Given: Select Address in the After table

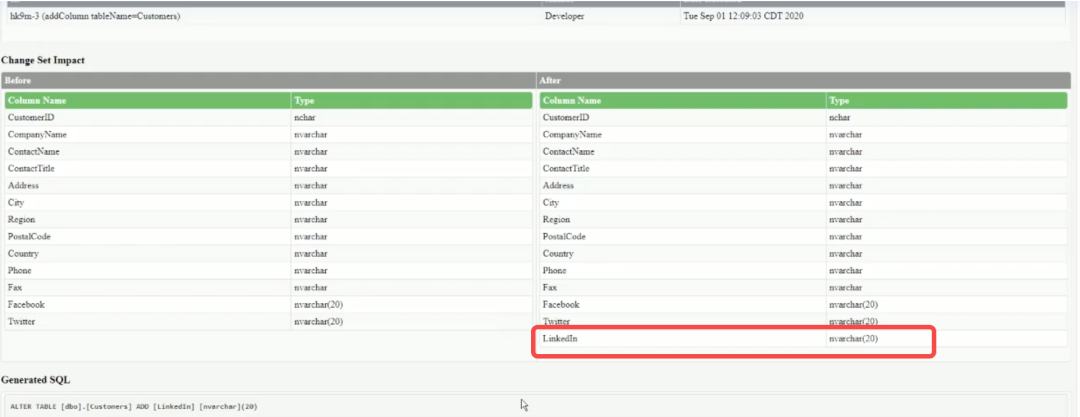Looking at the screenshot, I should coord(559,185).
